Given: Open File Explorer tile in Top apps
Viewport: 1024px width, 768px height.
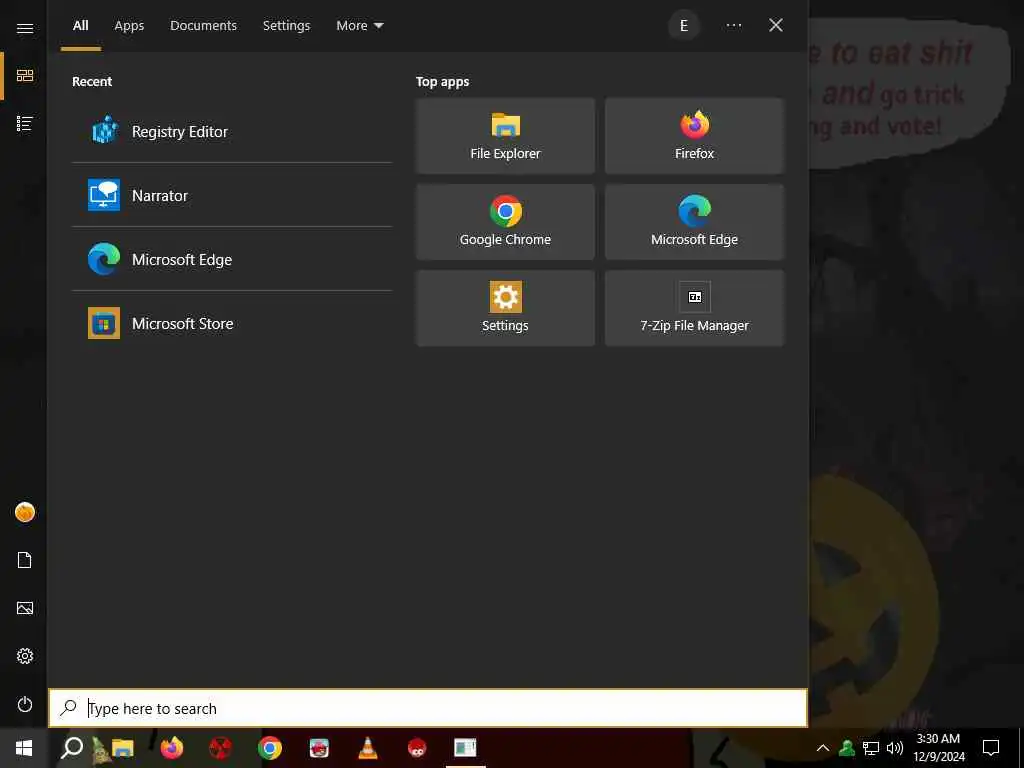Looking at the screenshot, I should [505, 136].
